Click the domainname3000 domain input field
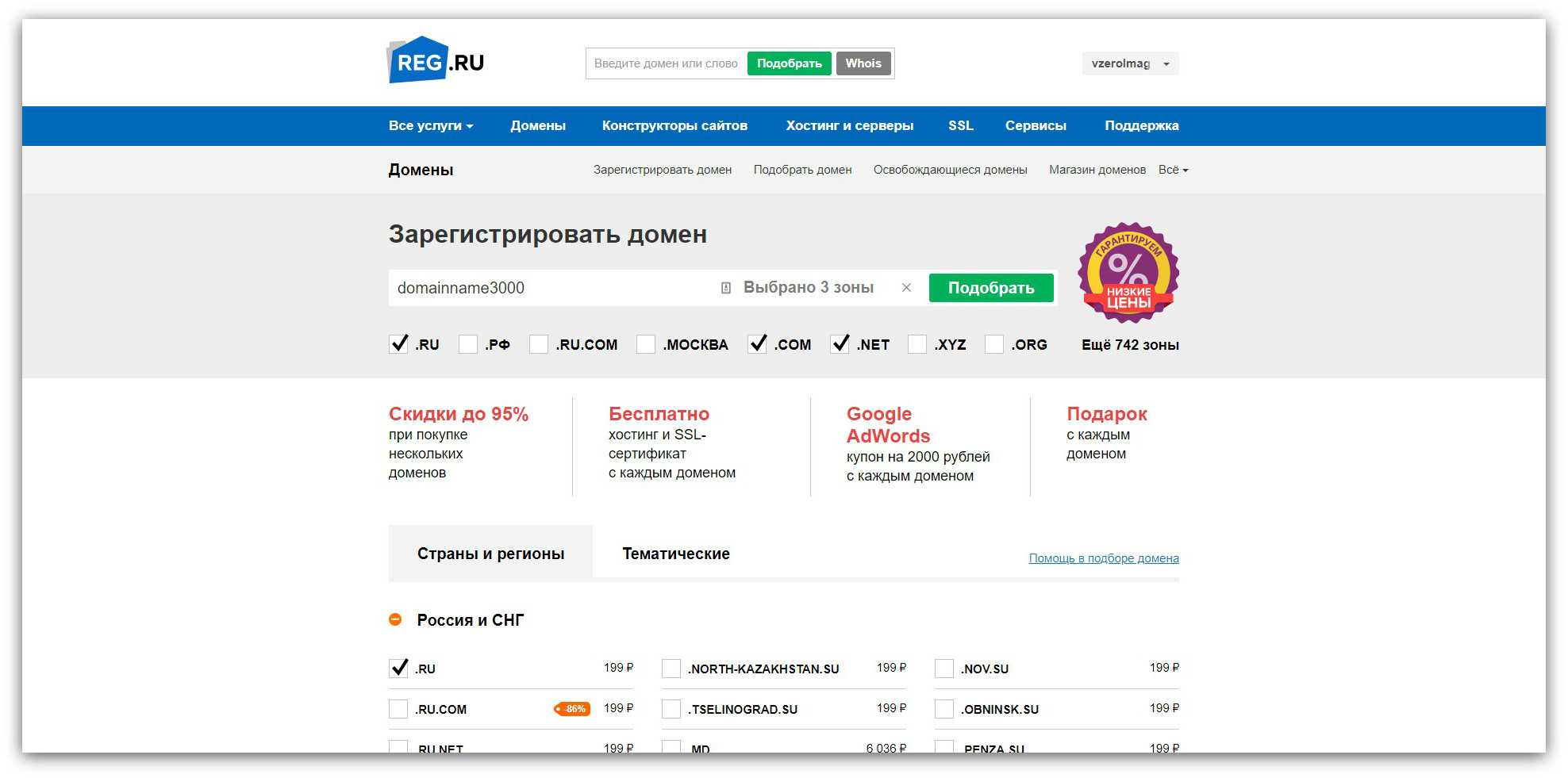 point(548,288)
